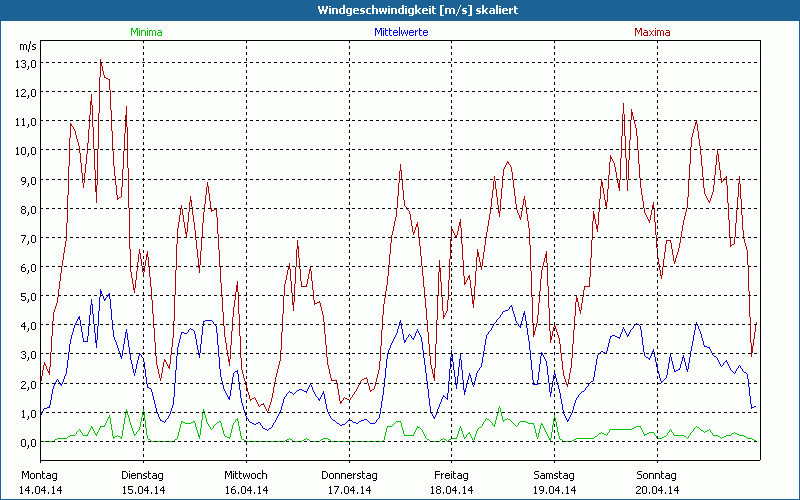This screenshot has height=500, width=800.
Task: Click the 2,0 y-axis value
Action: click(x=28, y=385)
